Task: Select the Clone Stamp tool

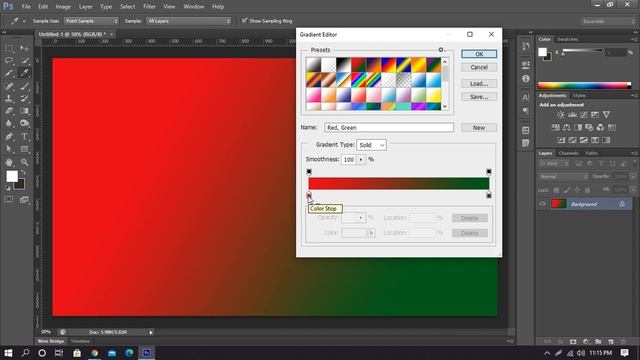Action: (x=9, y=98)
